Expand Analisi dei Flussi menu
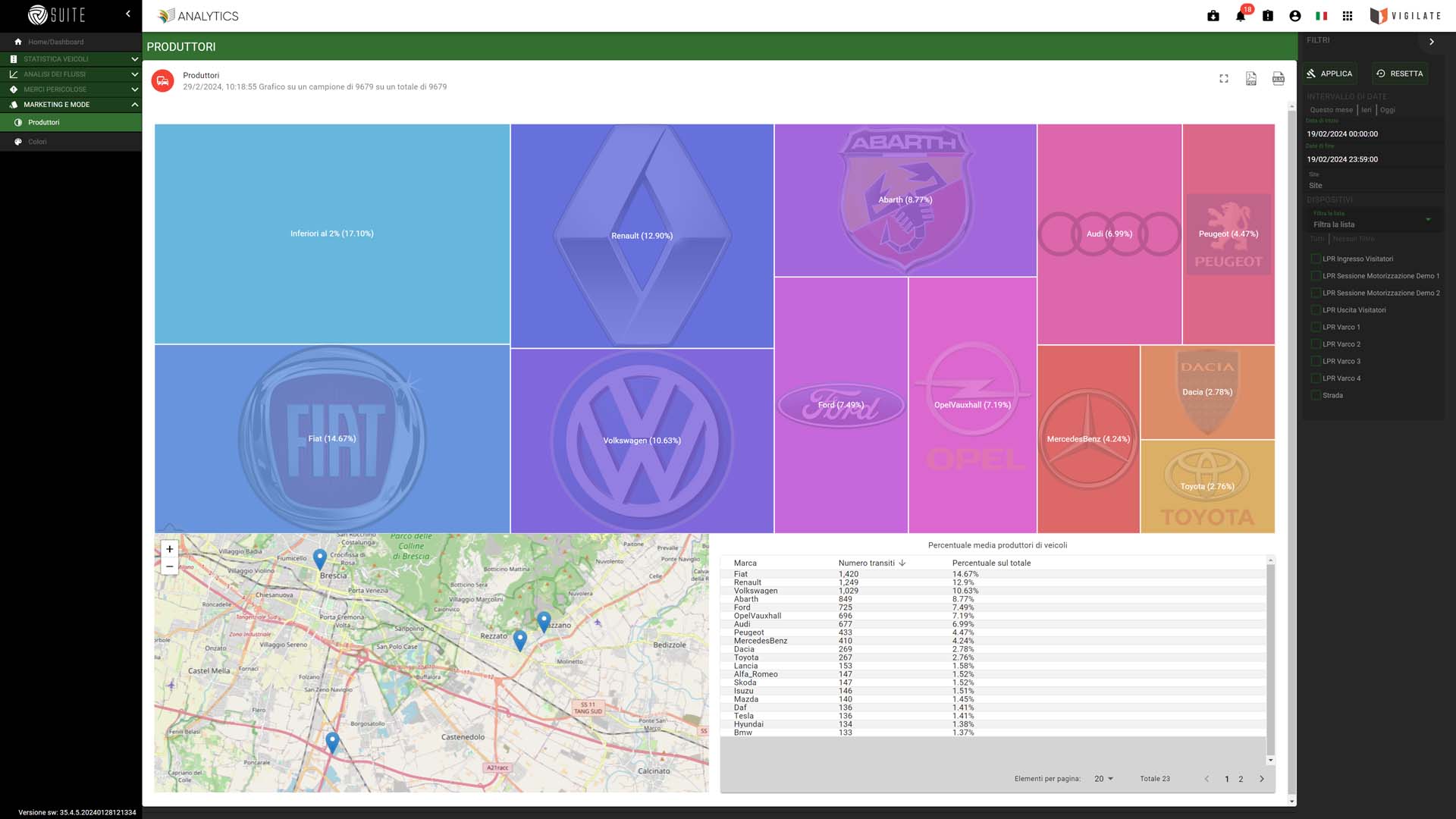The width and height of the screenshot is (1456, 819). point(71,74)
